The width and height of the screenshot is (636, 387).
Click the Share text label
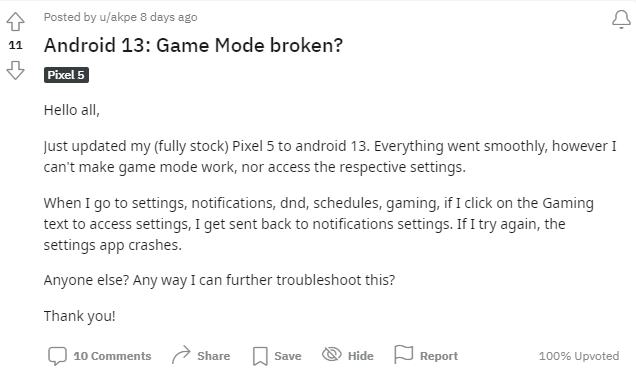click(214, 356)
